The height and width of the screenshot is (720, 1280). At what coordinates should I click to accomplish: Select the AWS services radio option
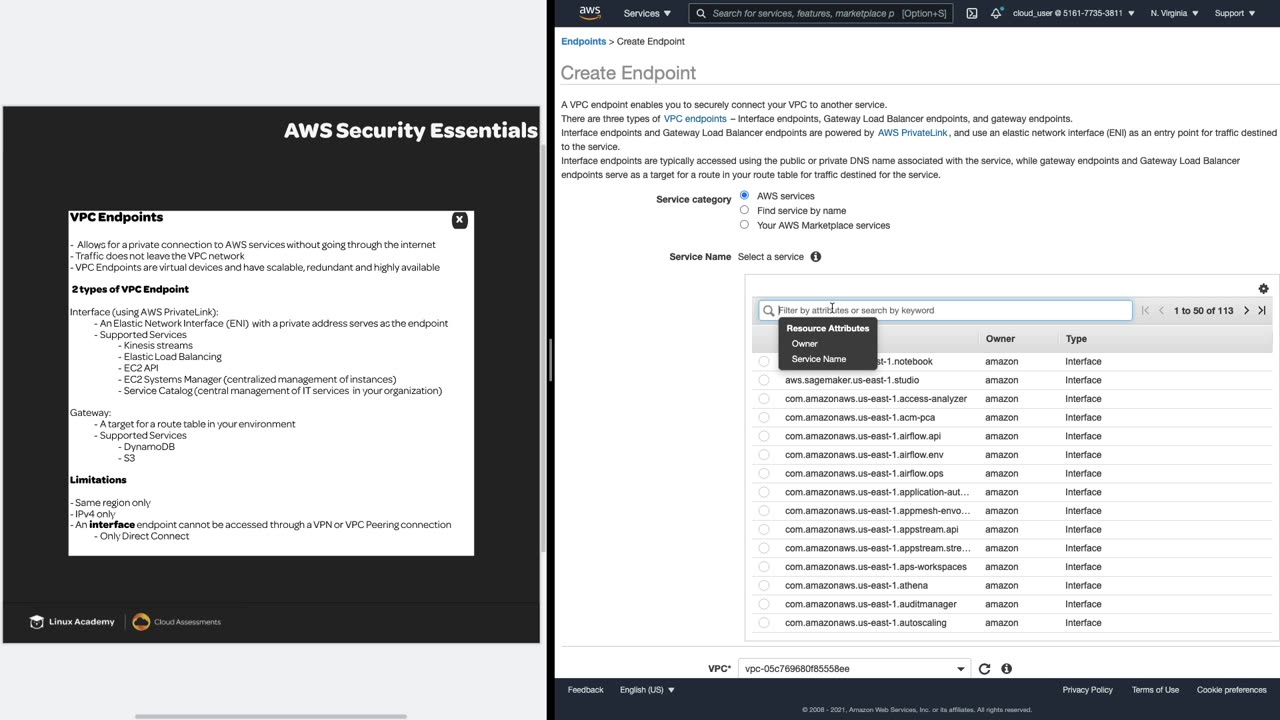click(744, 195)
